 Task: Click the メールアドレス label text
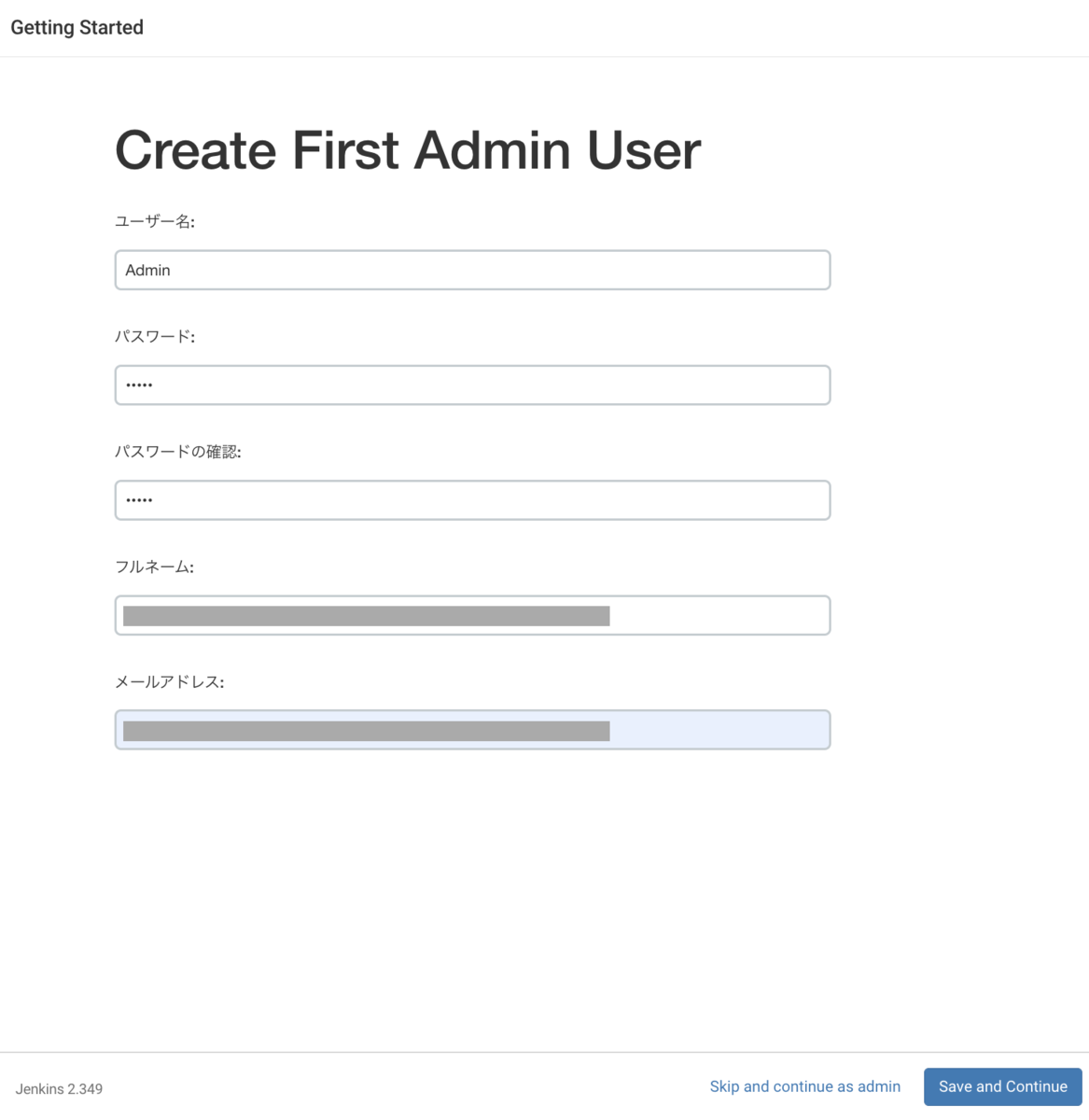(169, 682)
